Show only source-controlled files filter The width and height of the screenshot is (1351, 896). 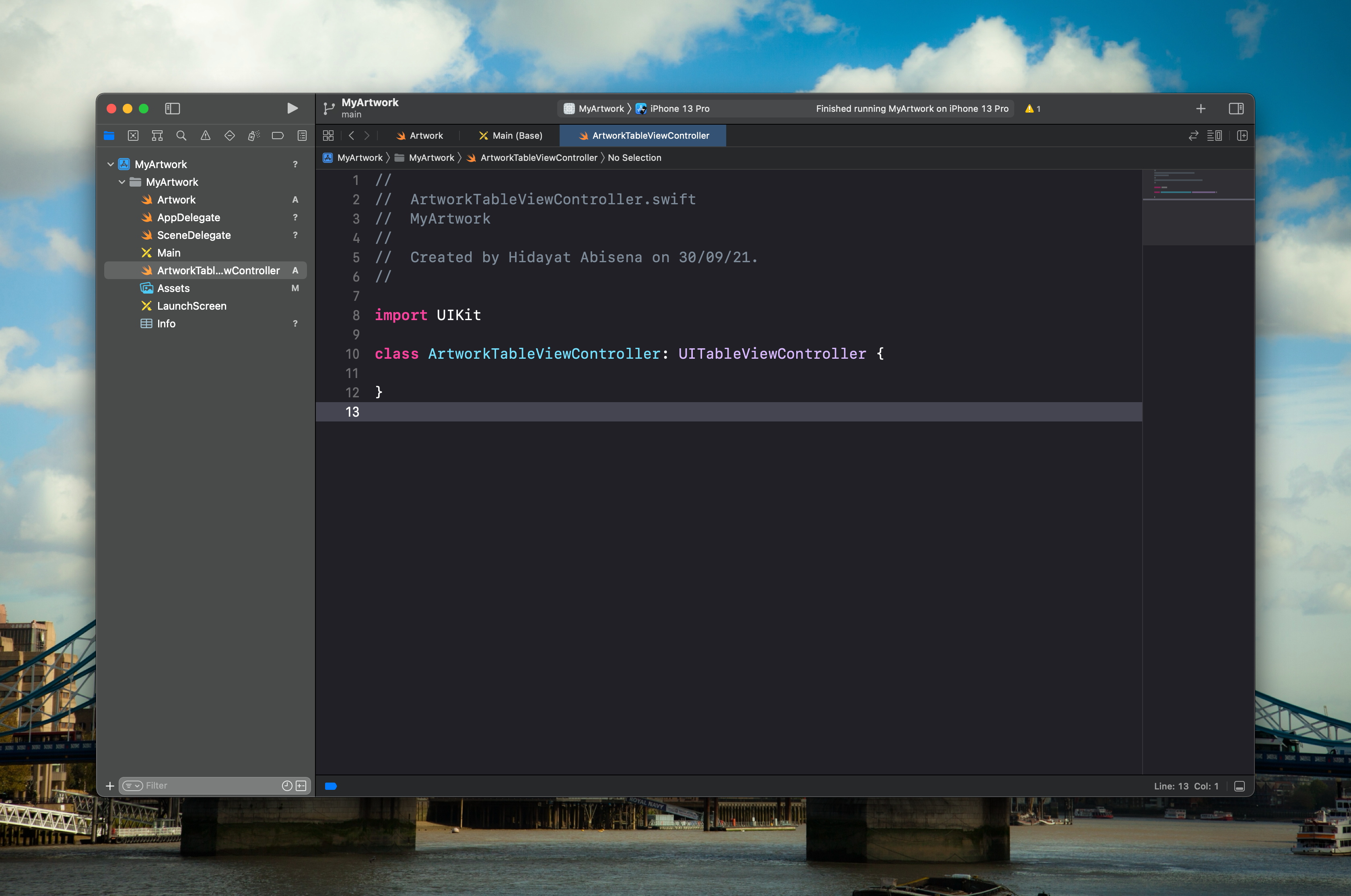(301, 786)
